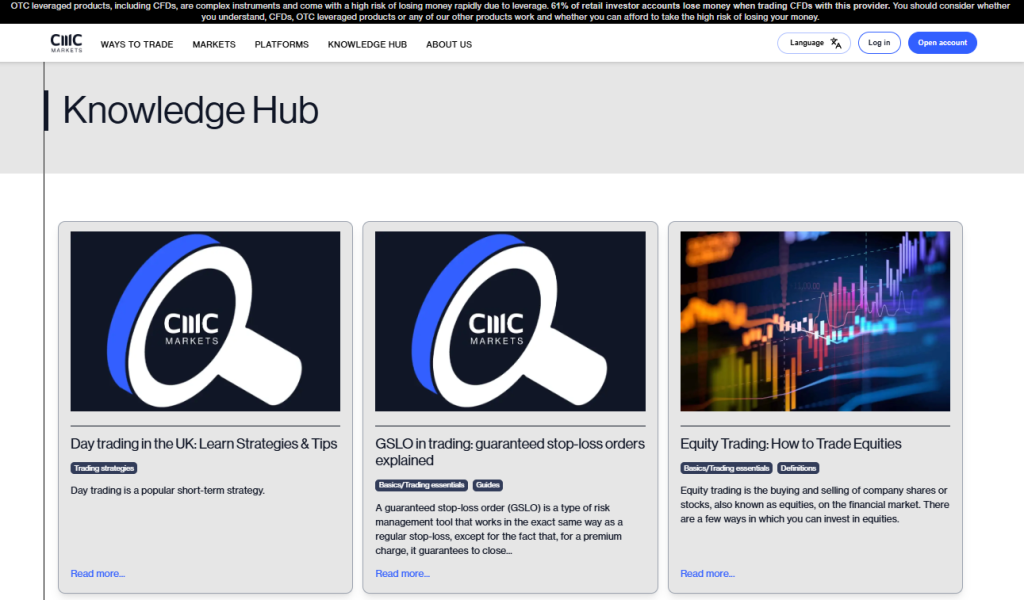Open Day trading in the UK article title

204,444
